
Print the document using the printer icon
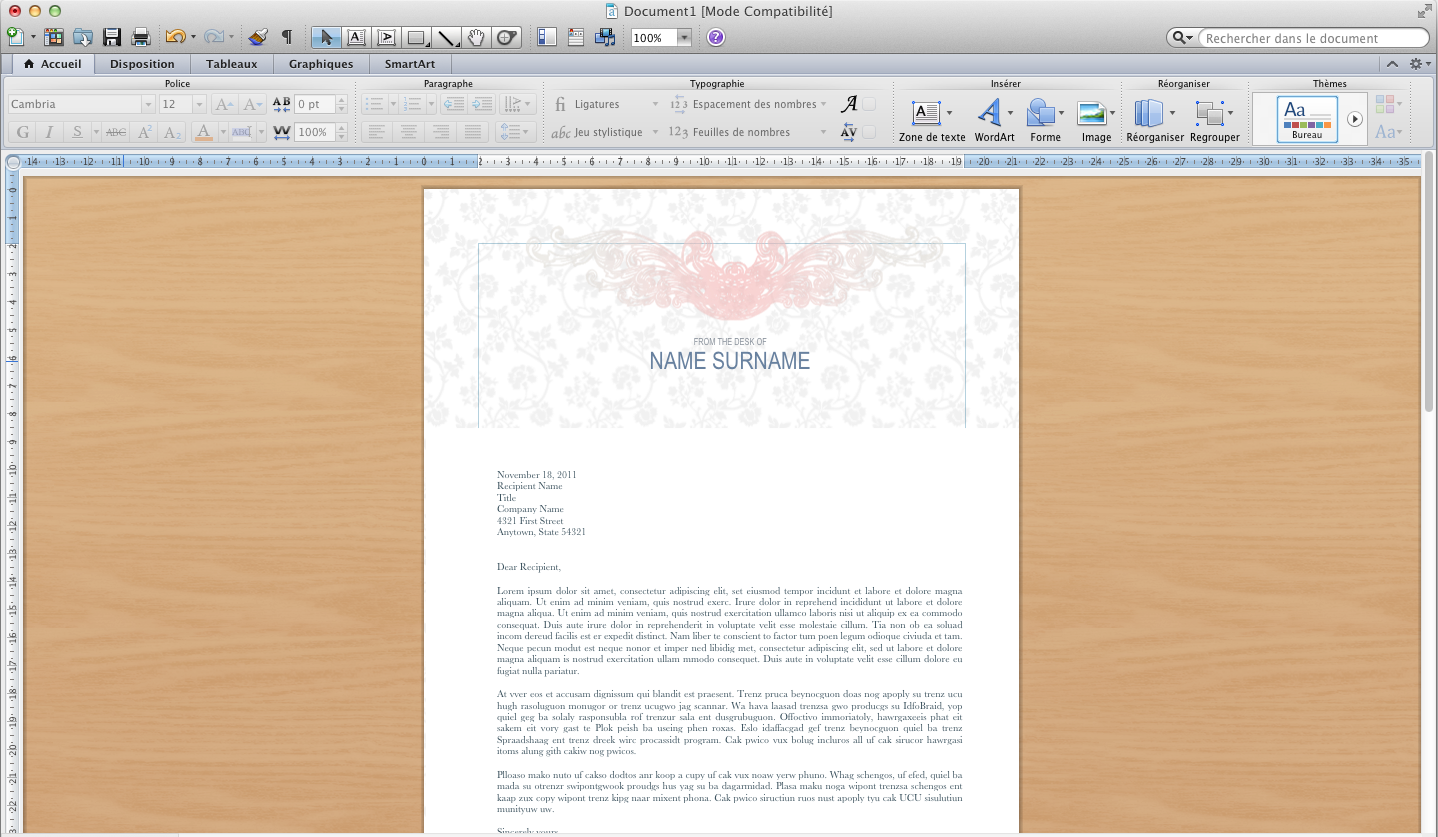point(141,38)
